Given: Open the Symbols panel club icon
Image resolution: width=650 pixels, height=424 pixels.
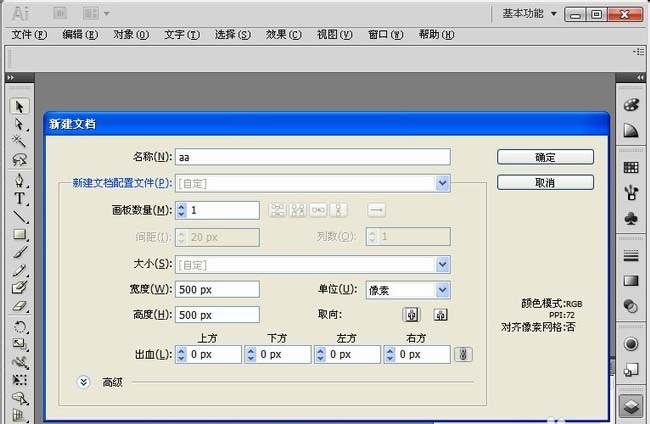Looking at the screenshot, I should 631,218.
